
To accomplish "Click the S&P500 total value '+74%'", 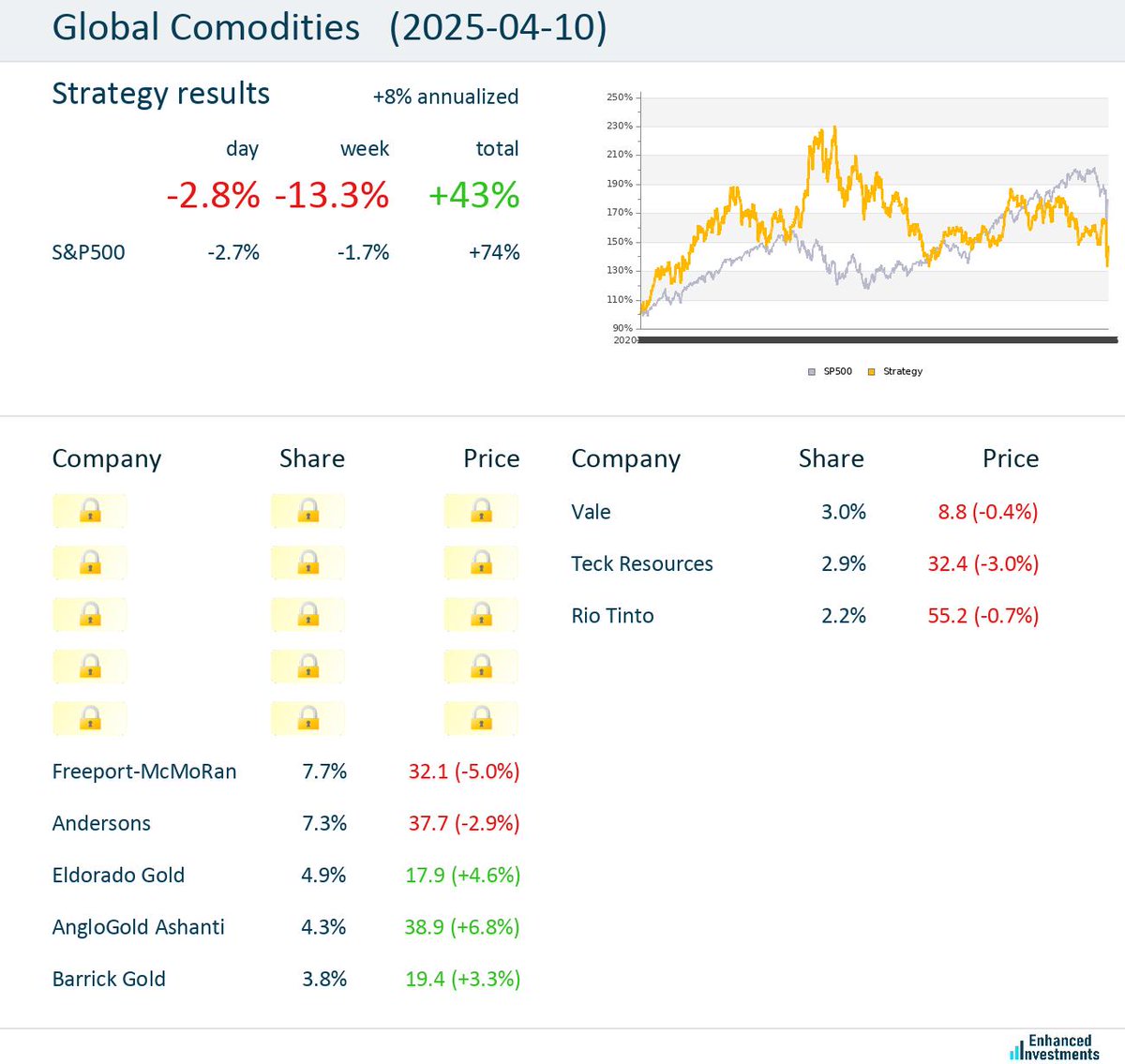I will point(494,252).
